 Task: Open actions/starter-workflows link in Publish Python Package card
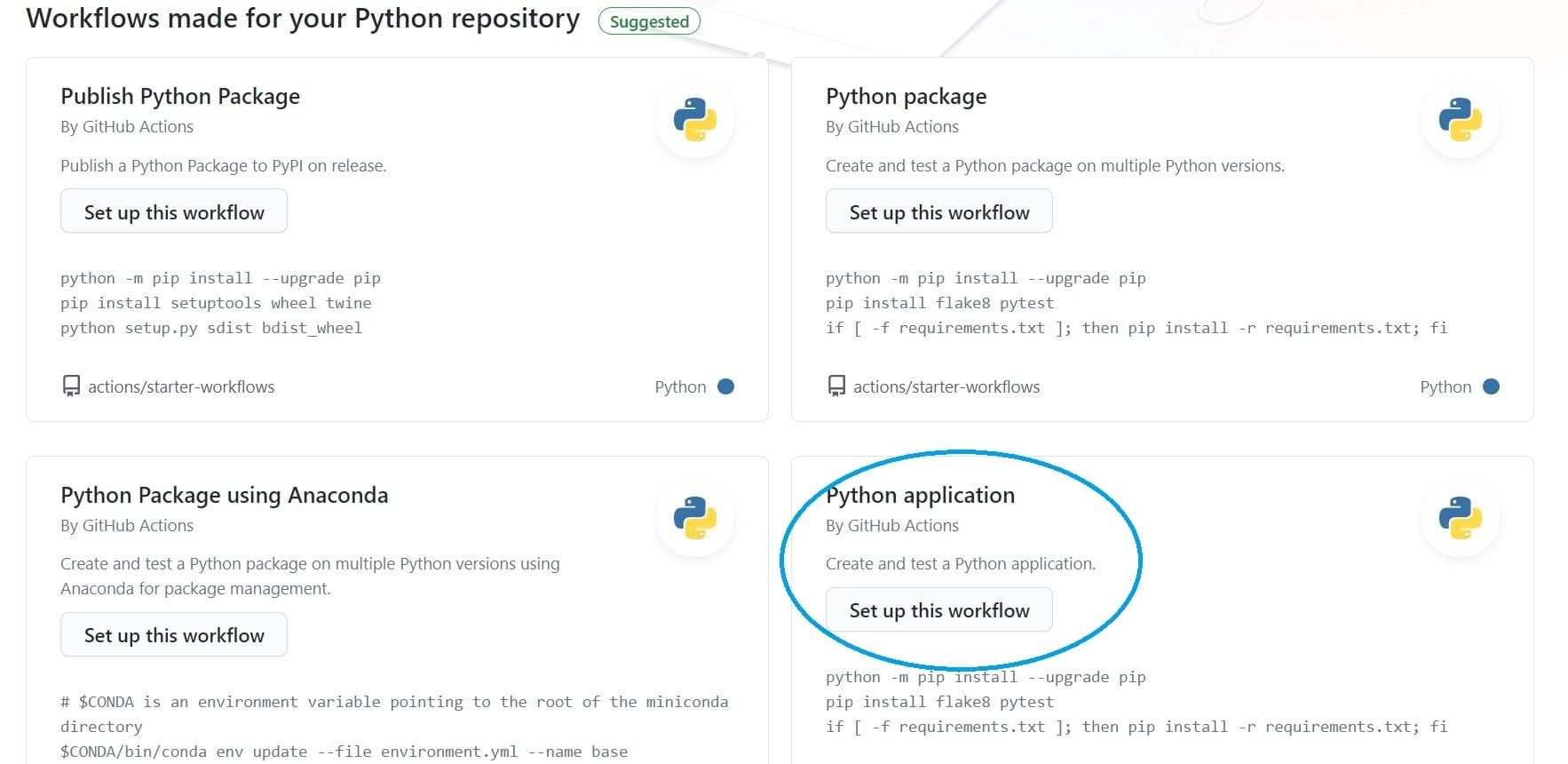(x=181, y=387)
